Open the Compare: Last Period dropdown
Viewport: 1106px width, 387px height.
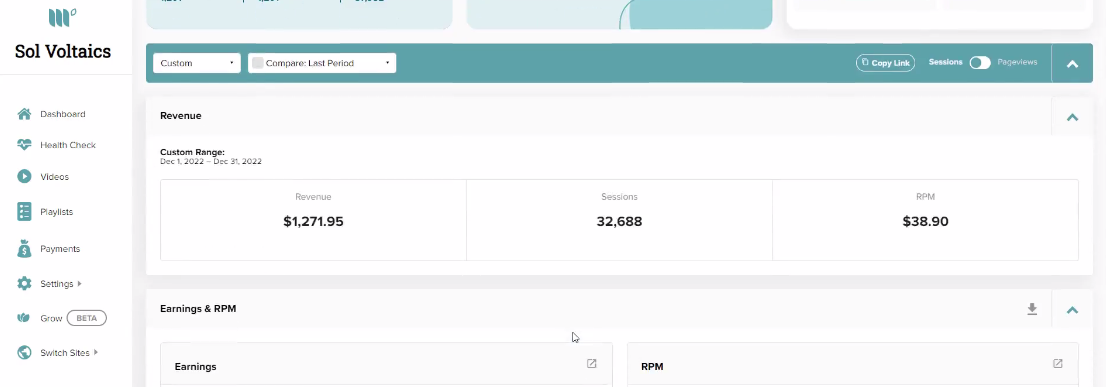(322, 63)
